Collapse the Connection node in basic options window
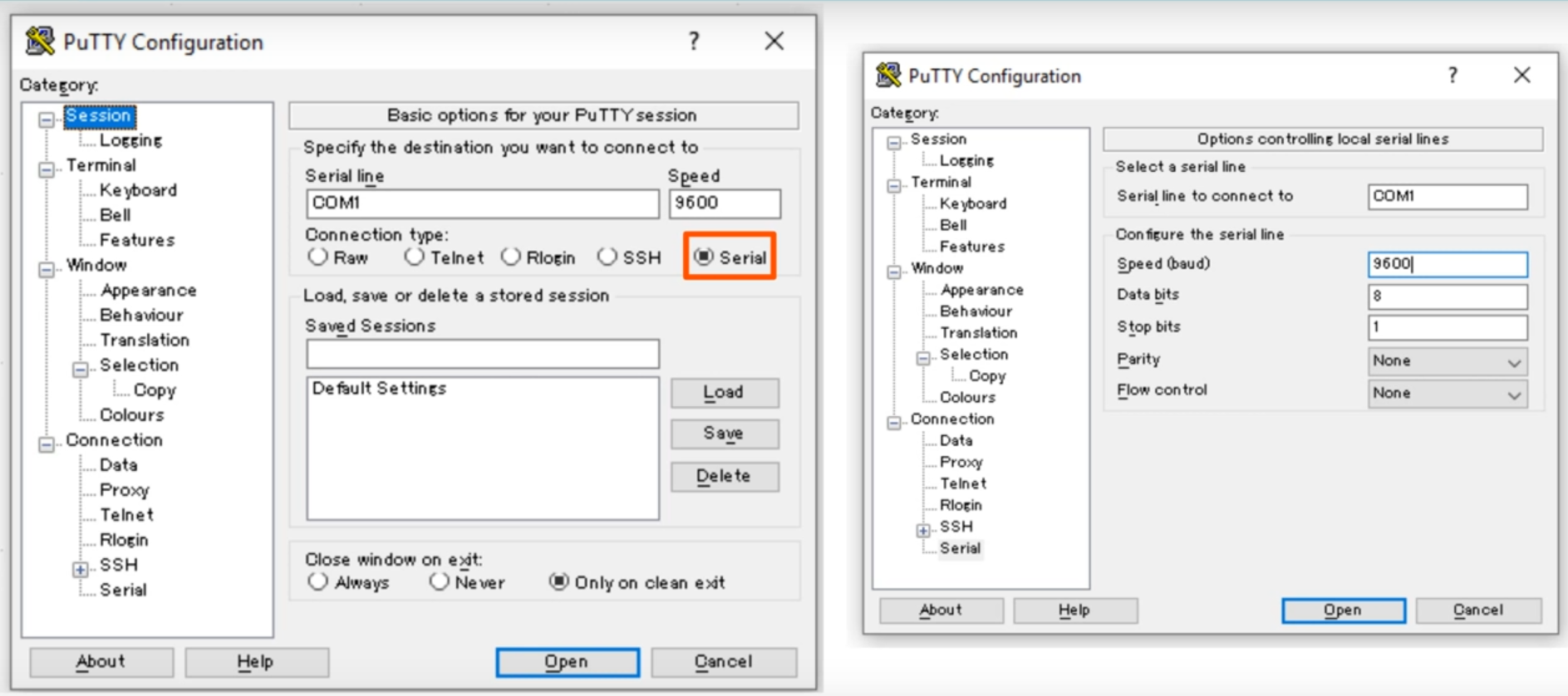 [47, 444]
